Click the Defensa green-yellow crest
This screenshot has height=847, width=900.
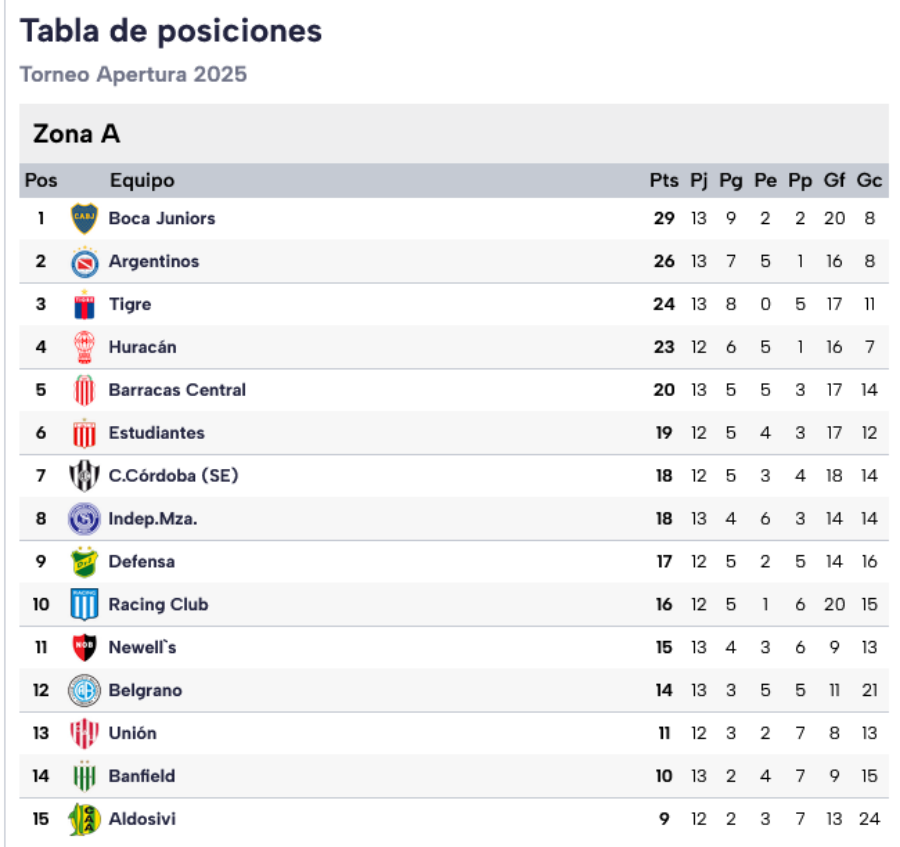[85, 562]
